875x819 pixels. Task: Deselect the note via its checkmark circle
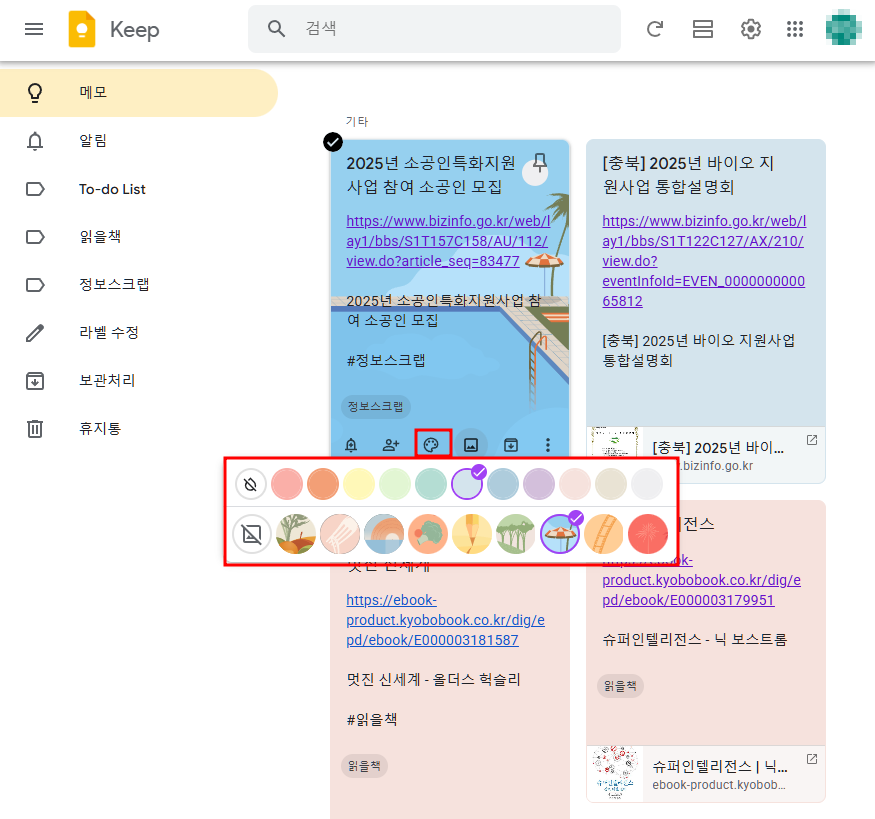(333, 142)
